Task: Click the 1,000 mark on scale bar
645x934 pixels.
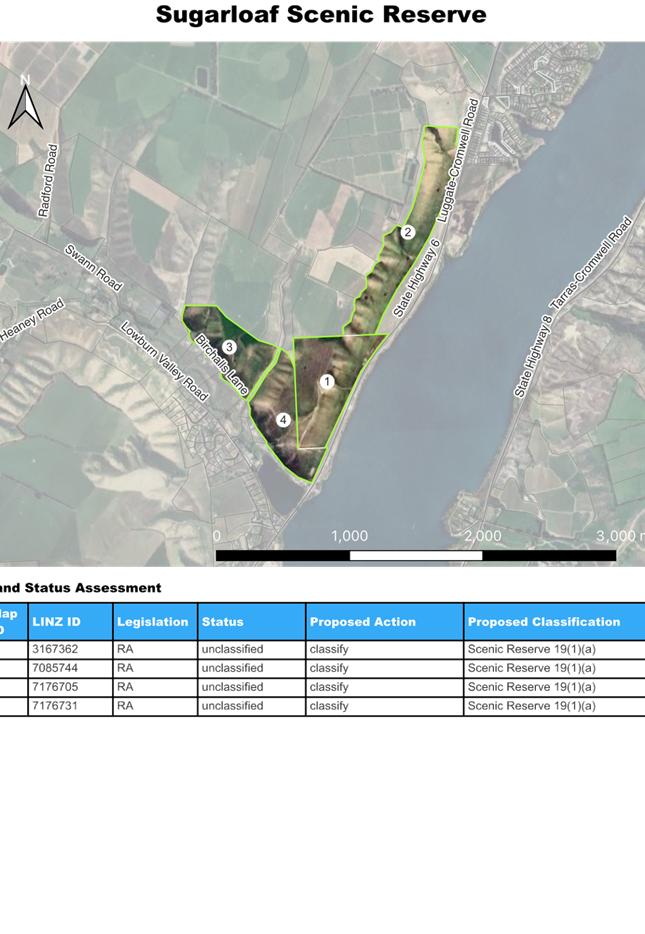Action: (x=349, y=536)
